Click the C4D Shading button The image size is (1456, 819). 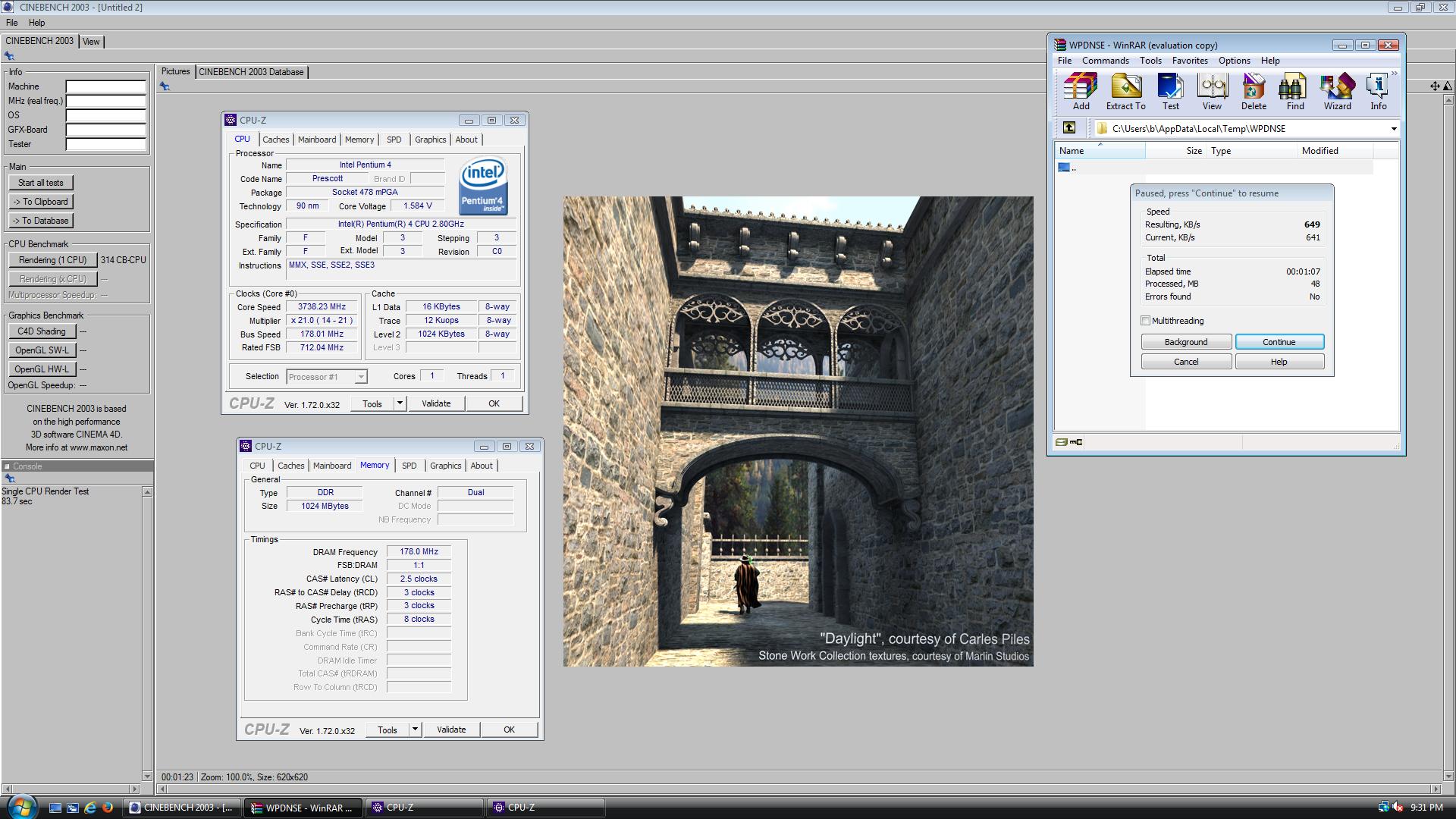pyautogui.click(x=42, y=331)
